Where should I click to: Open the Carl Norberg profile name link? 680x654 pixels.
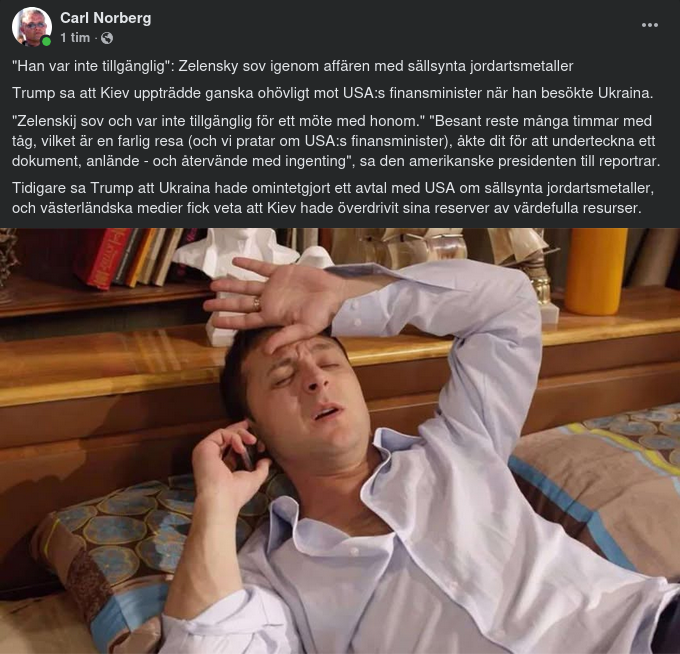[105, 18]
